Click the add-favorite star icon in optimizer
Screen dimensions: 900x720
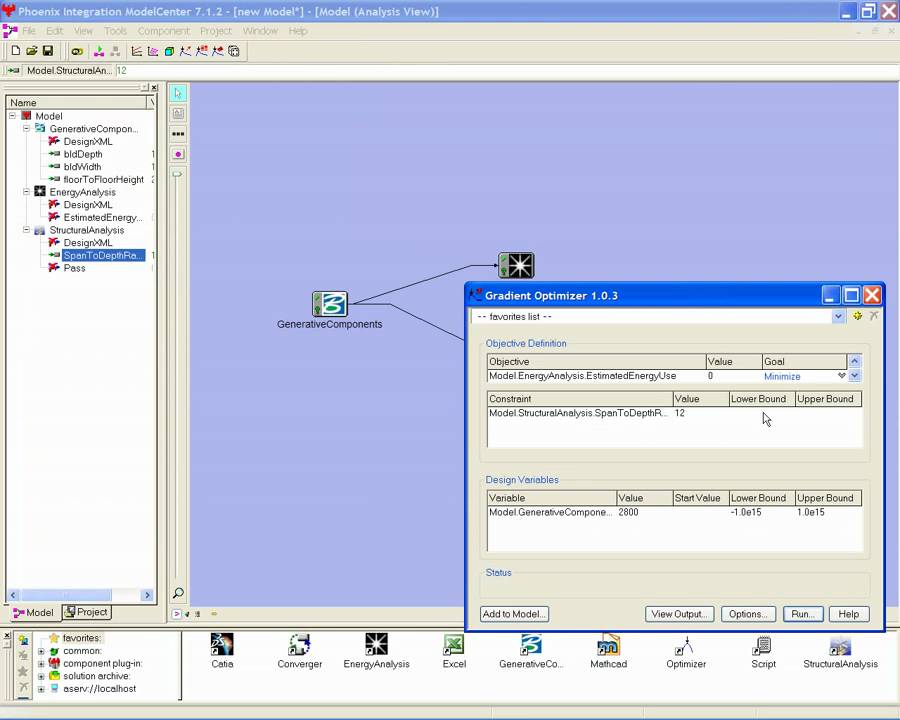[x=858, y=316]
